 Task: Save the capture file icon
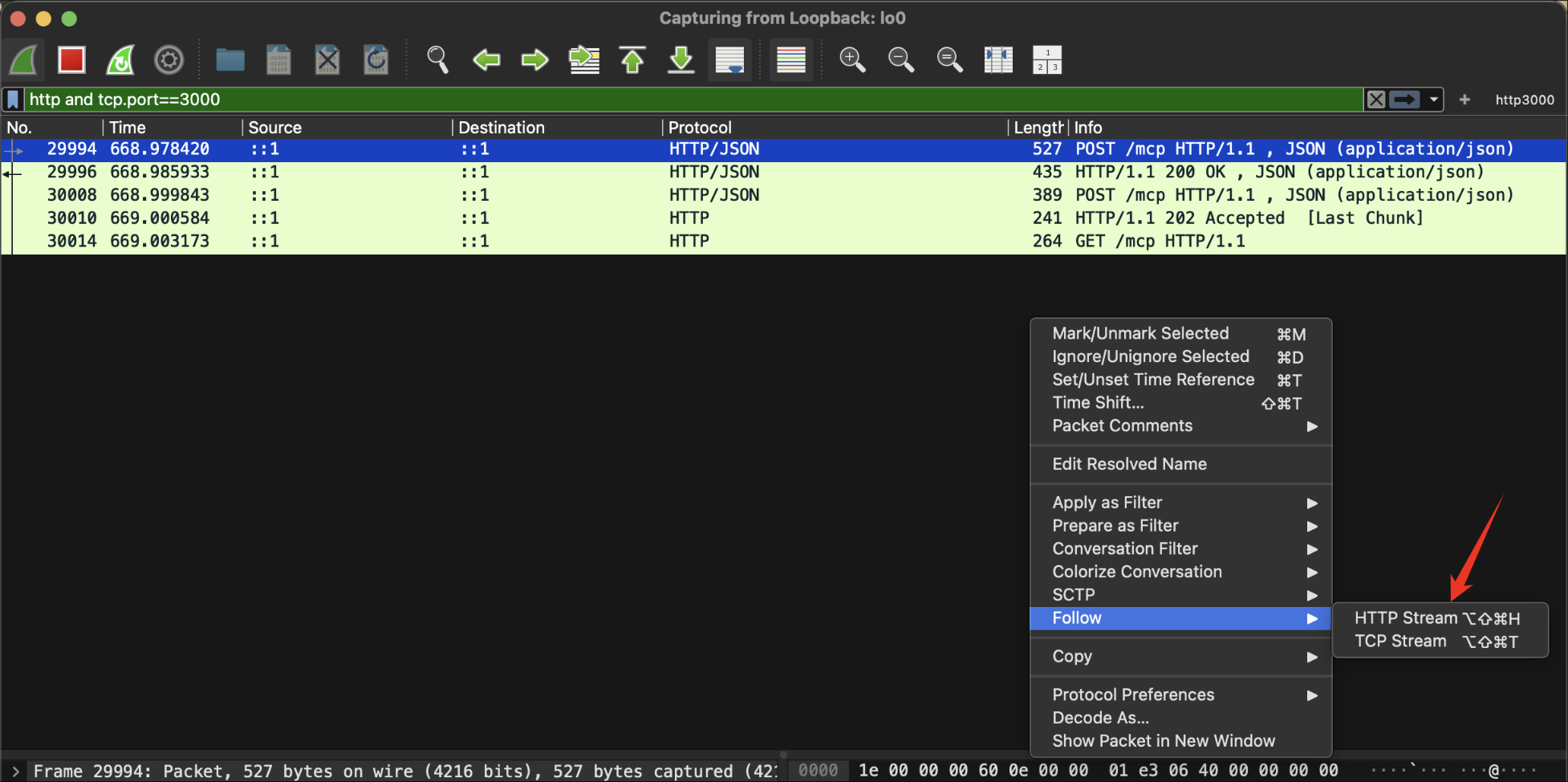(x=278, y=59)
